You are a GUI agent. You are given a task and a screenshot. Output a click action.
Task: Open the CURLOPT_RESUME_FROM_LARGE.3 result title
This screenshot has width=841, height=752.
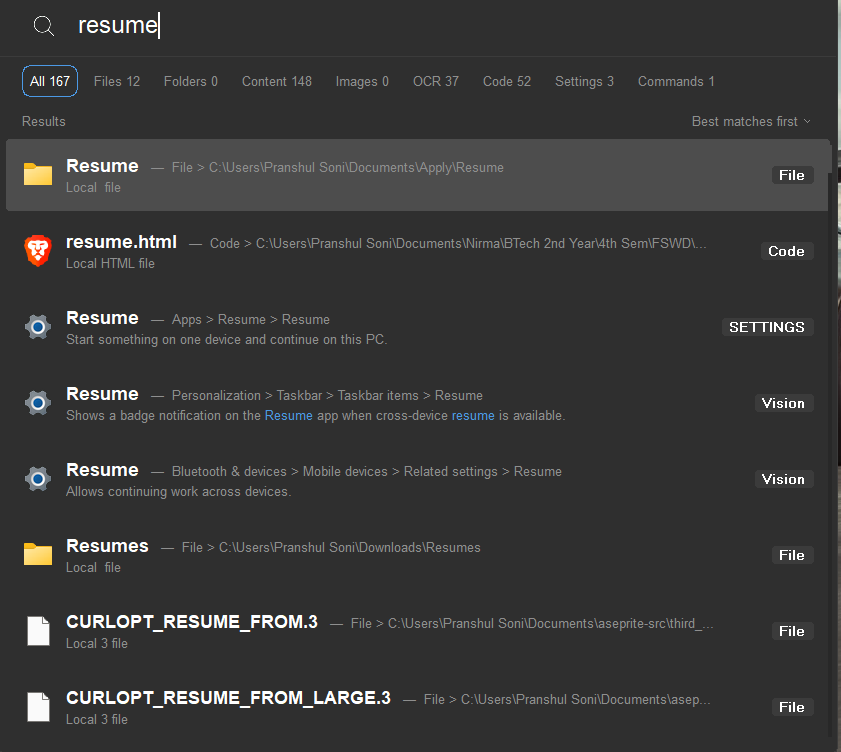click(x=228, y=698)
